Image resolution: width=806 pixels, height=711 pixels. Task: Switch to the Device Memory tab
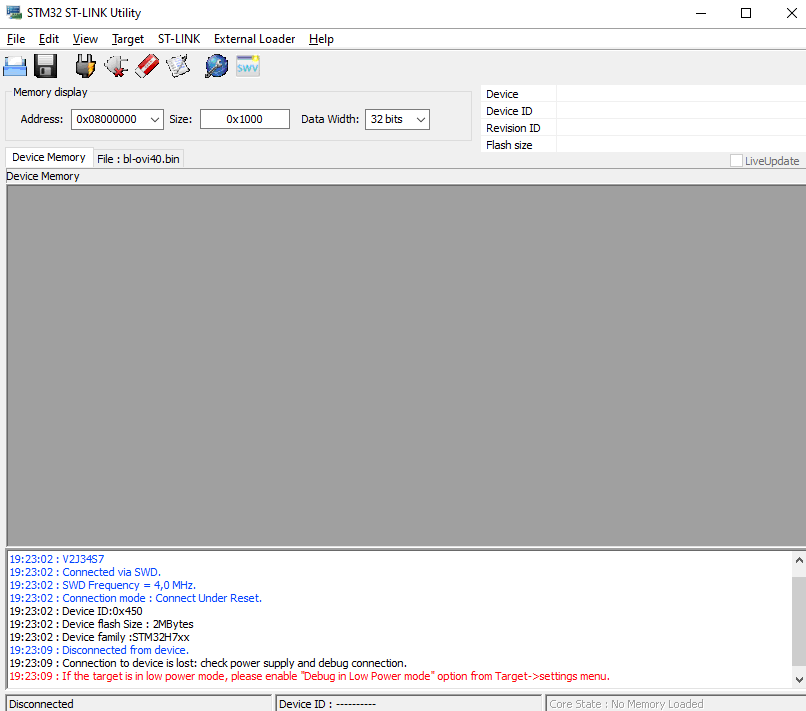coord(49,157)
